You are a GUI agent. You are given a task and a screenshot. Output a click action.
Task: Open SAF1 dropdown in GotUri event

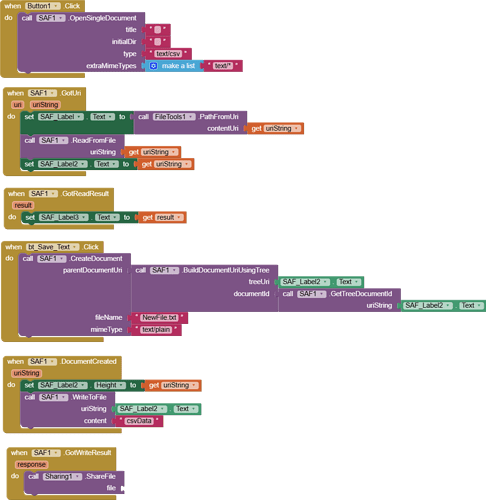(x=42, y=93)
